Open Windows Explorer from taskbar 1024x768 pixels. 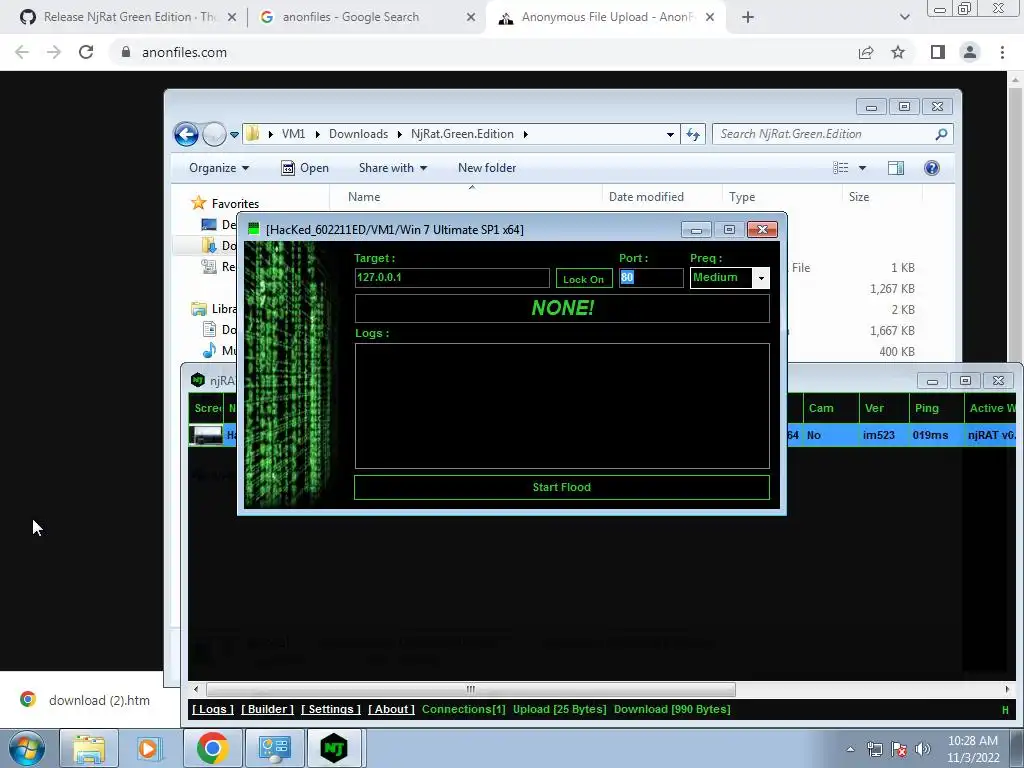[x=88, y=748]
